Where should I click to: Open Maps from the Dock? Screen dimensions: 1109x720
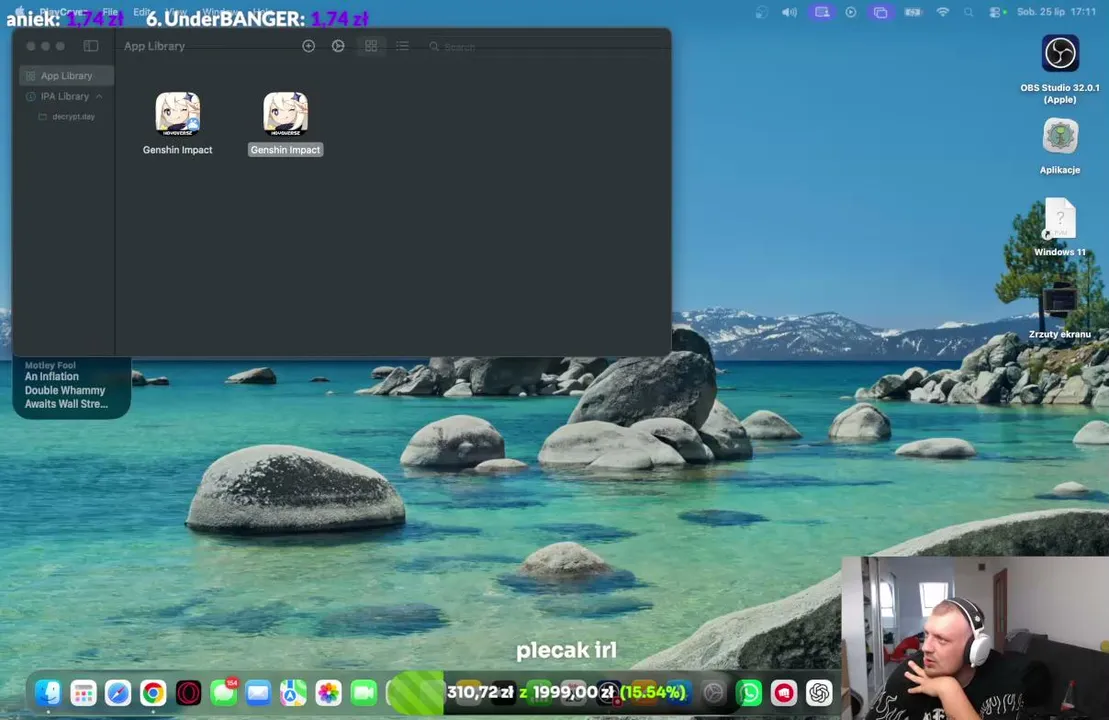(293, 693)
